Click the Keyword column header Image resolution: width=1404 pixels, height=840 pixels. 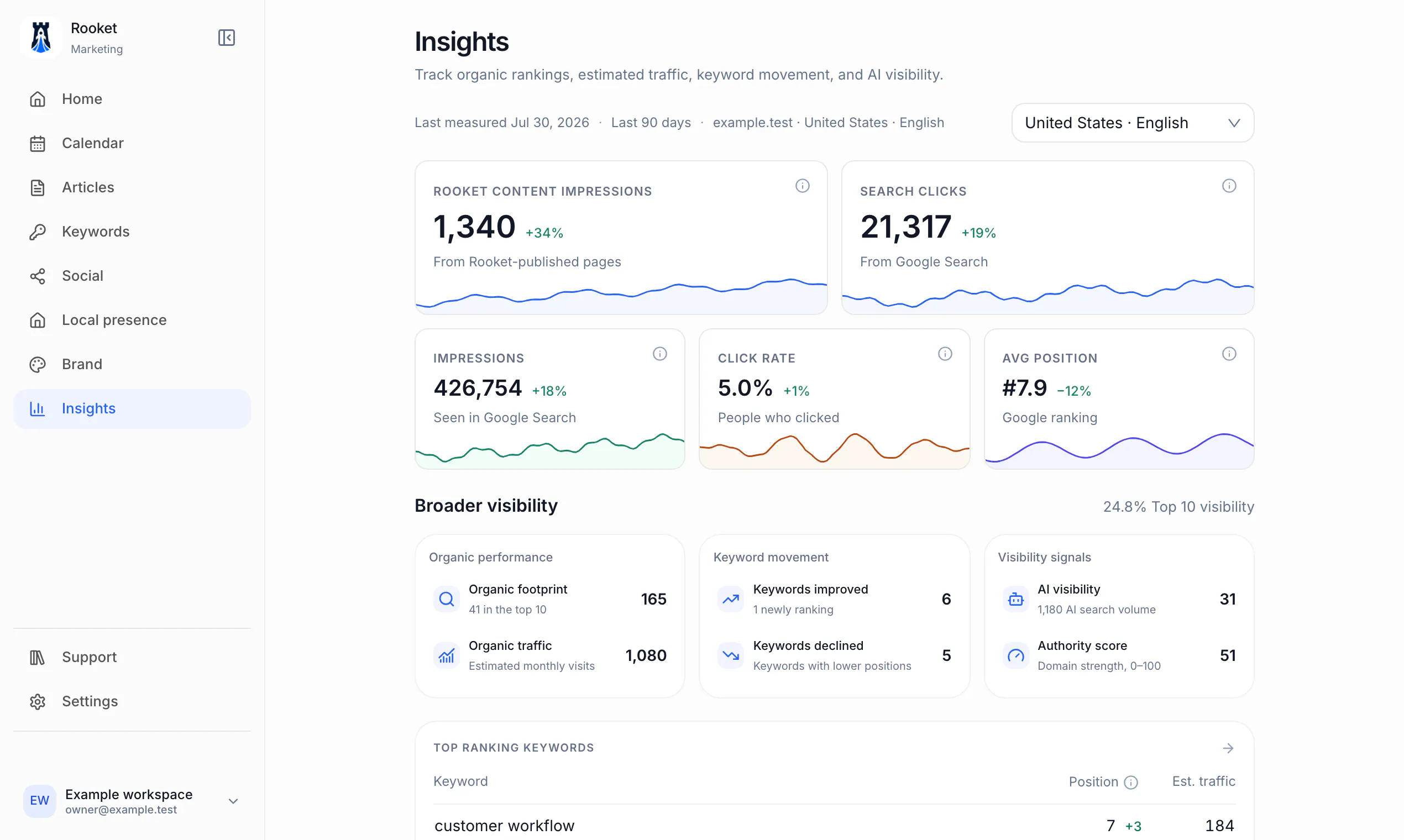point(461,782)
